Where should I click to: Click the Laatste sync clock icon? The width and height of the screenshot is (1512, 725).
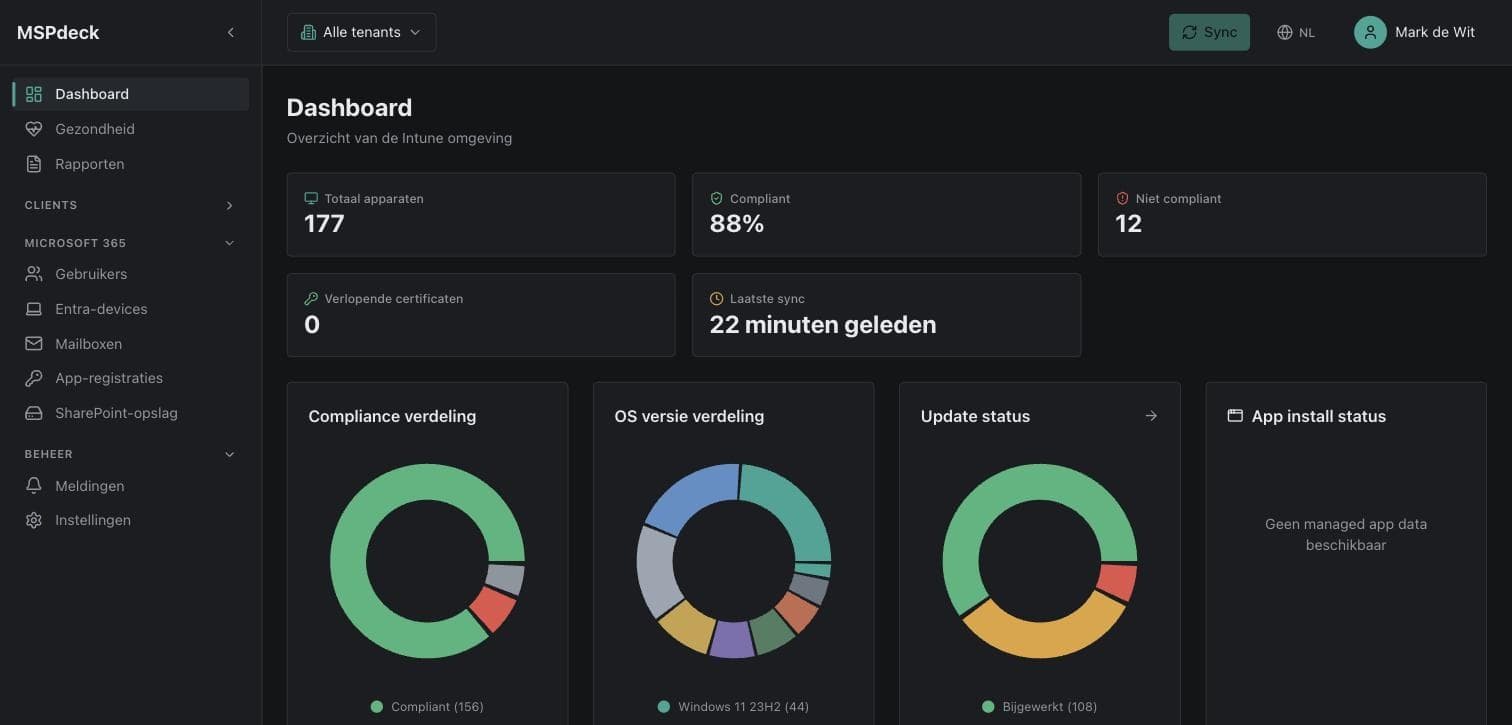point(716,299)
